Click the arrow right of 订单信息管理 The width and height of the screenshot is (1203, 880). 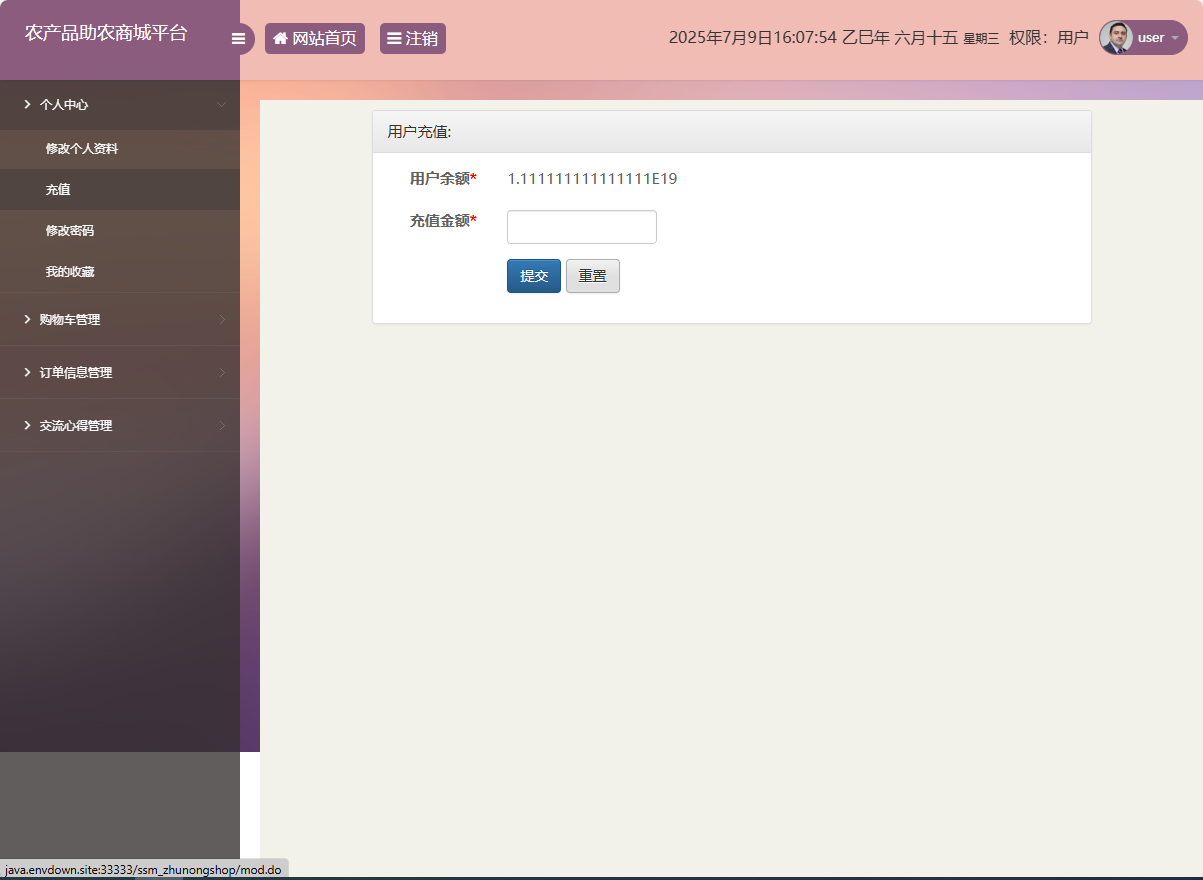tap(222, 372)
